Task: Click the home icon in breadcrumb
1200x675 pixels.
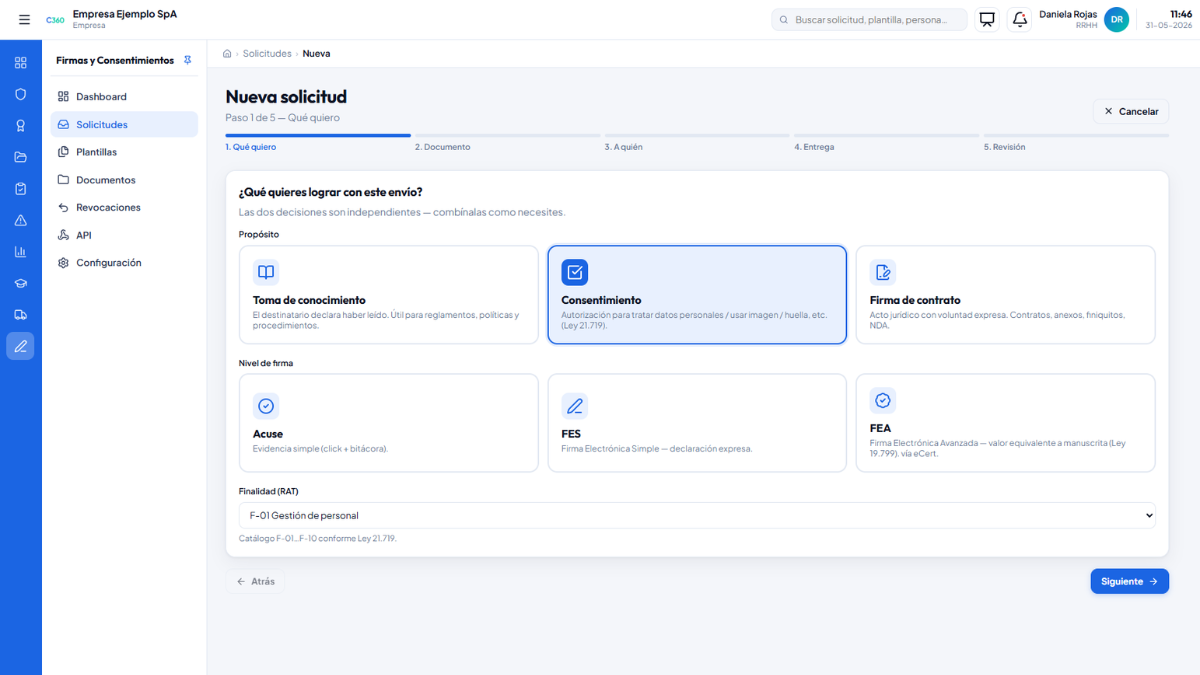Action: tap(227, 53)
